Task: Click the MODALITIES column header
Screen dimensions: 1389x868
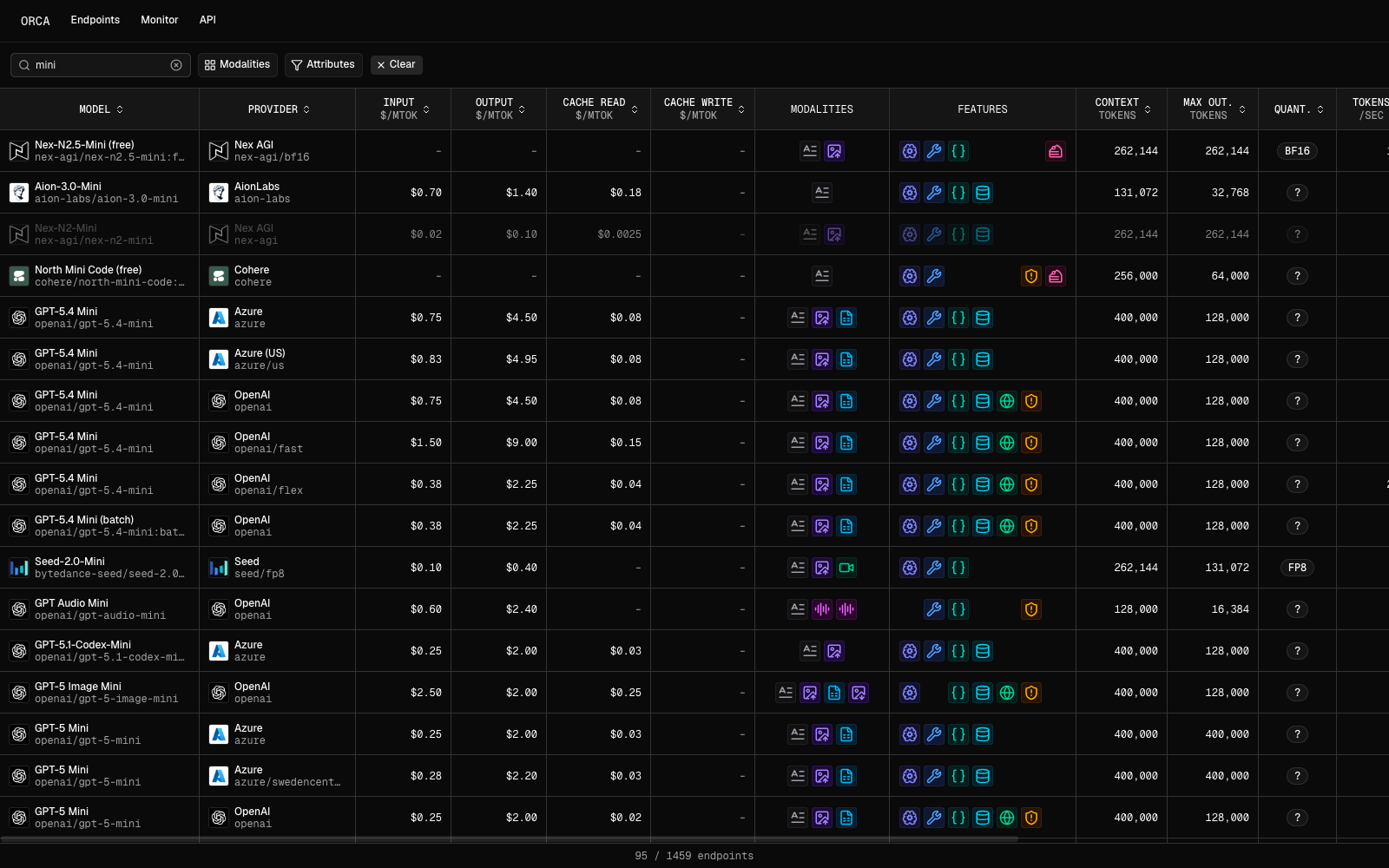Action: 822,109
